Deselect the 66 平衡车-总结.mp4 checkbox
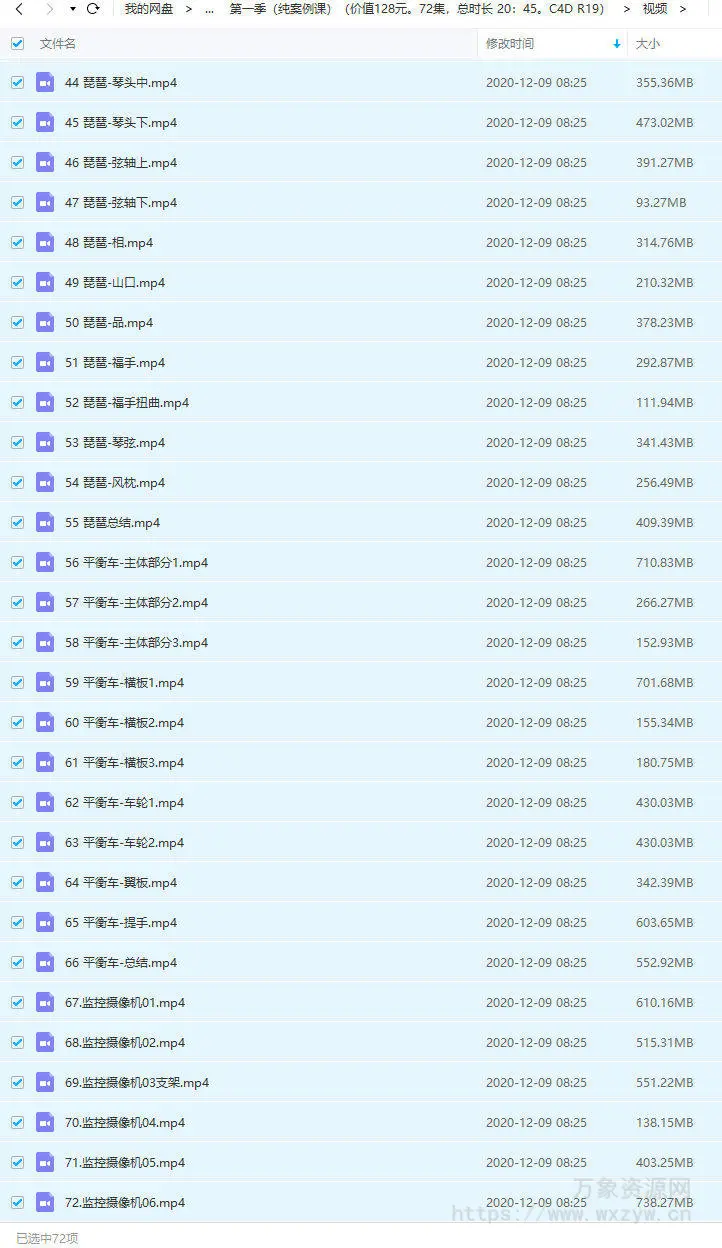This screenshot has height=1248, width=722. [x=17, y=962]
